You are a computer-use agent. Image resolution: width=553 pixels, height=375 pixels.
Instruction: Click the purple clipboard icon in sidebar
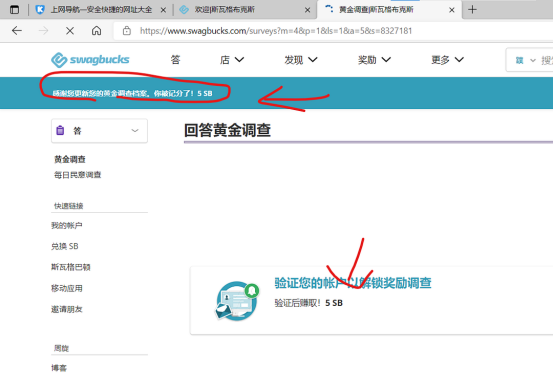(60, 131)
